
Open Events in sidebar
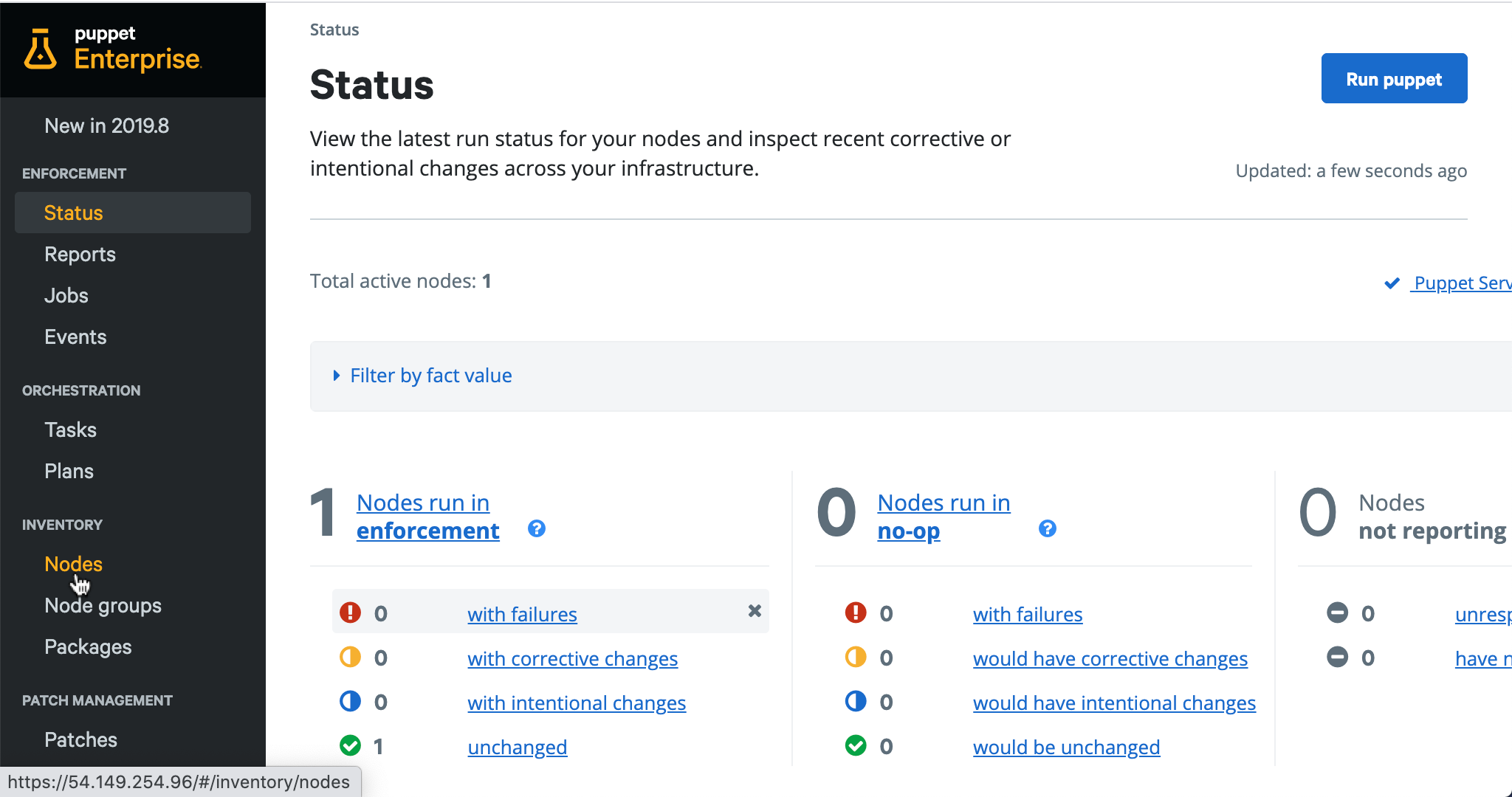point(75,337)
